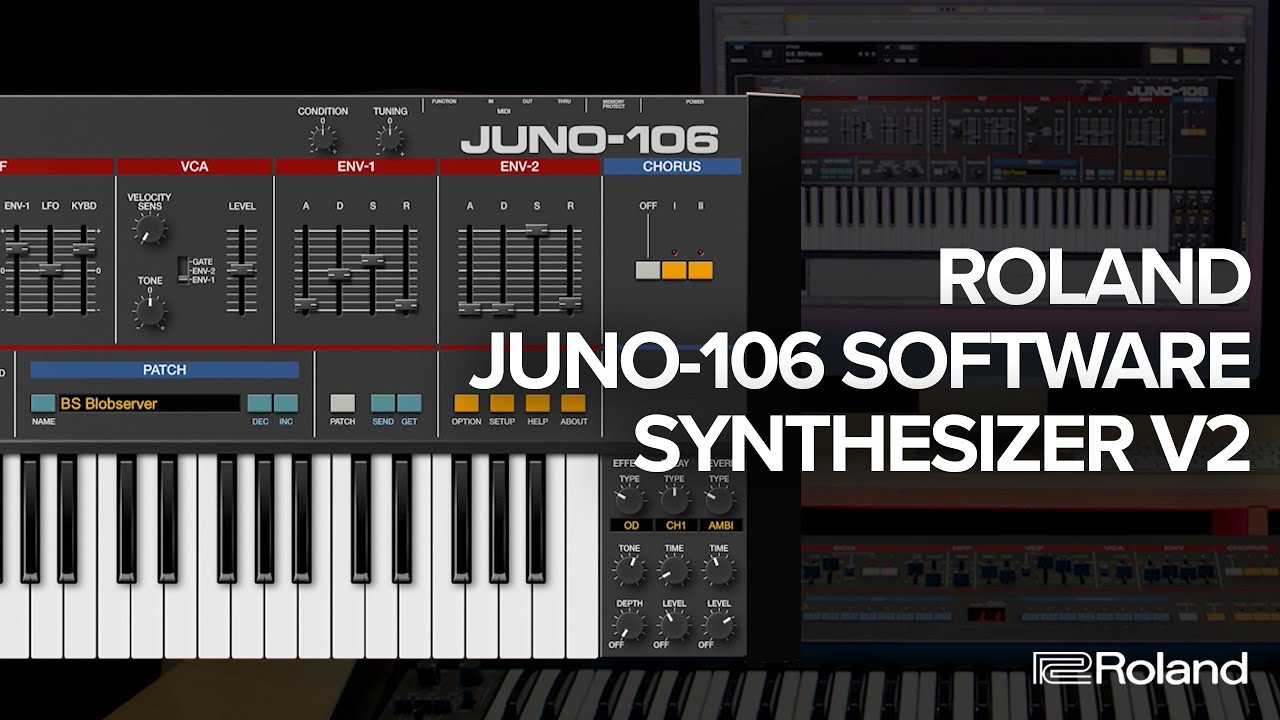Click the red ENV-1 section header
The height and width of the screenshot is (720, 1280).
[356, 166]
